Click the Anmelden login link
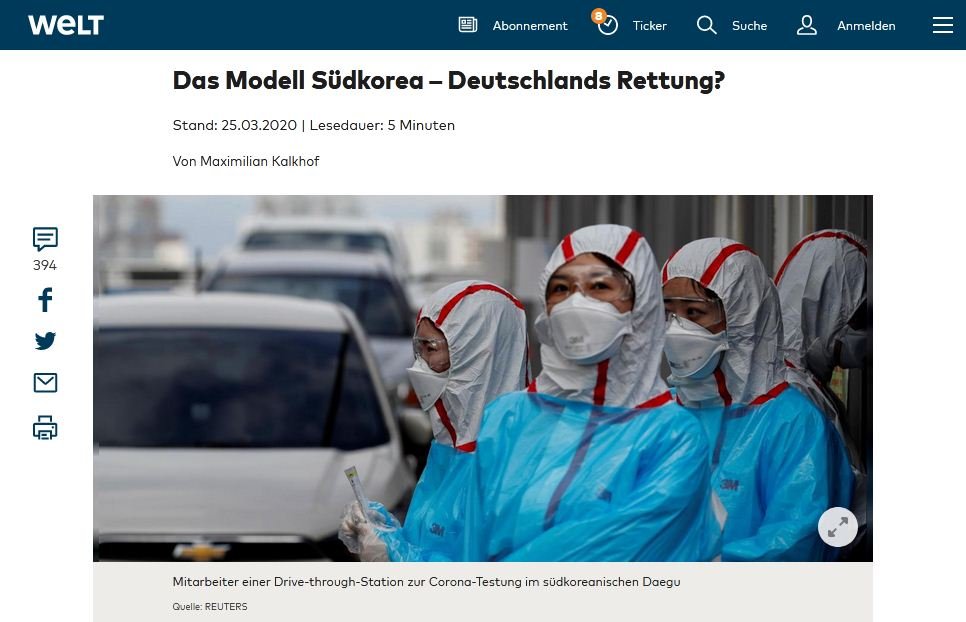The image size is (966, 622). click(866, 26)
